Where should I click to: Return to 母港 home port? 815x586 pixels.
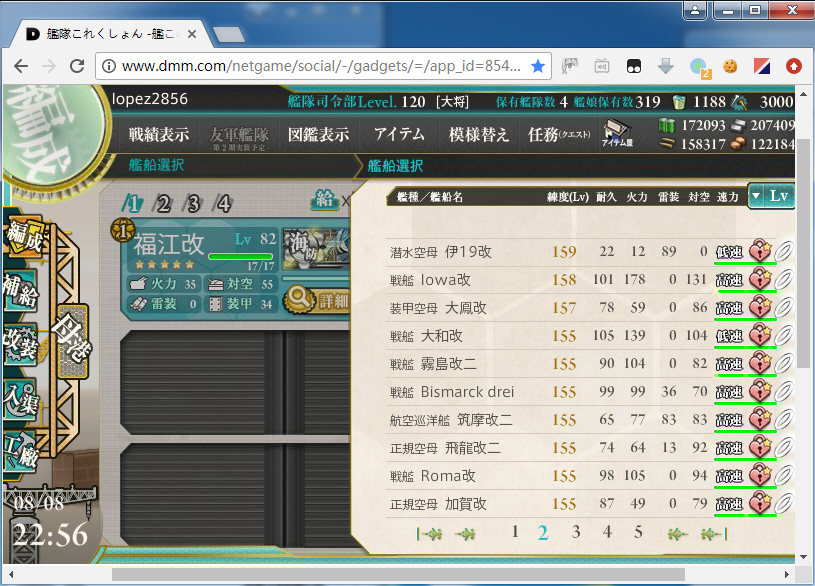[72, 341]
